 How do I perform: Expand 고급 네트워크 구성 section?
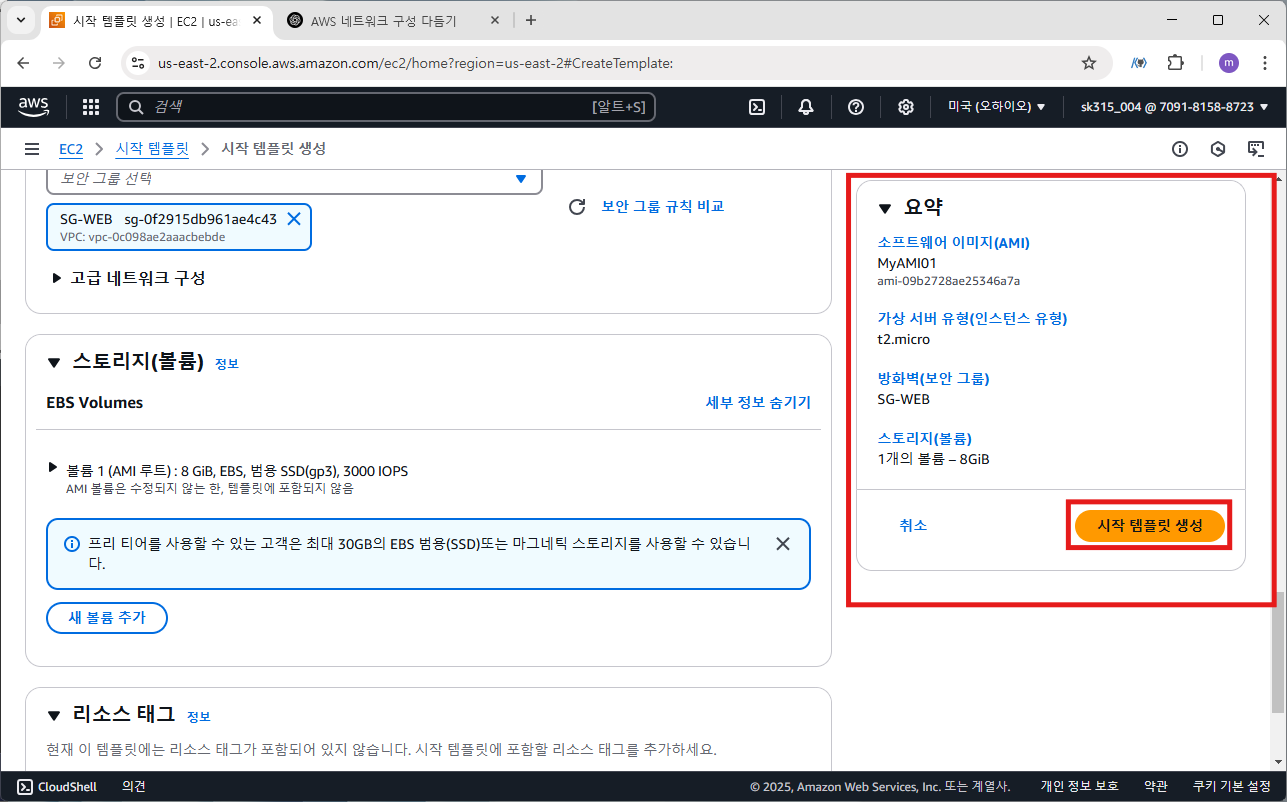[129, 278]
